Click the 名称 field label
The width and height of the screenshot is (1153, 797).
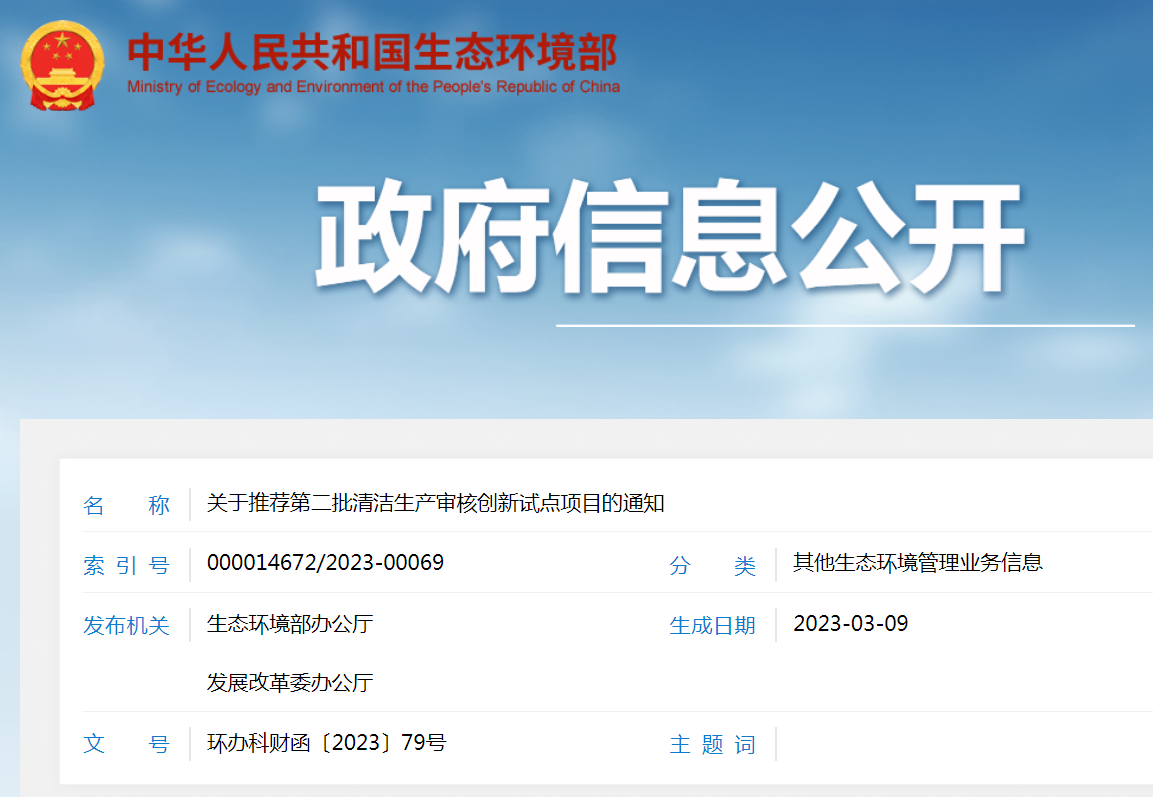pos(126,505)
